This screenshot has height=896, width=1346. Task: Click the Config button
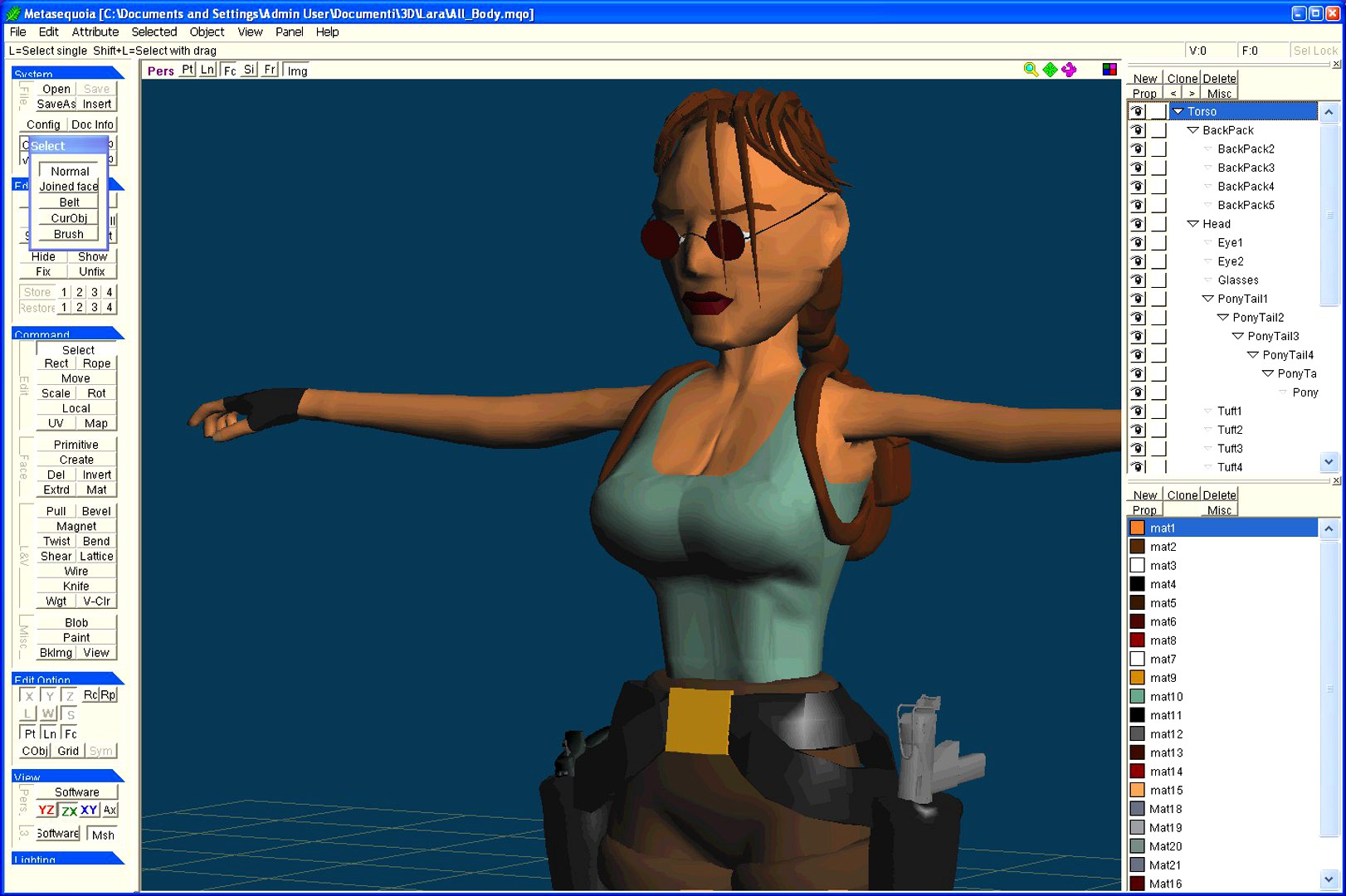tap(43, 124)
